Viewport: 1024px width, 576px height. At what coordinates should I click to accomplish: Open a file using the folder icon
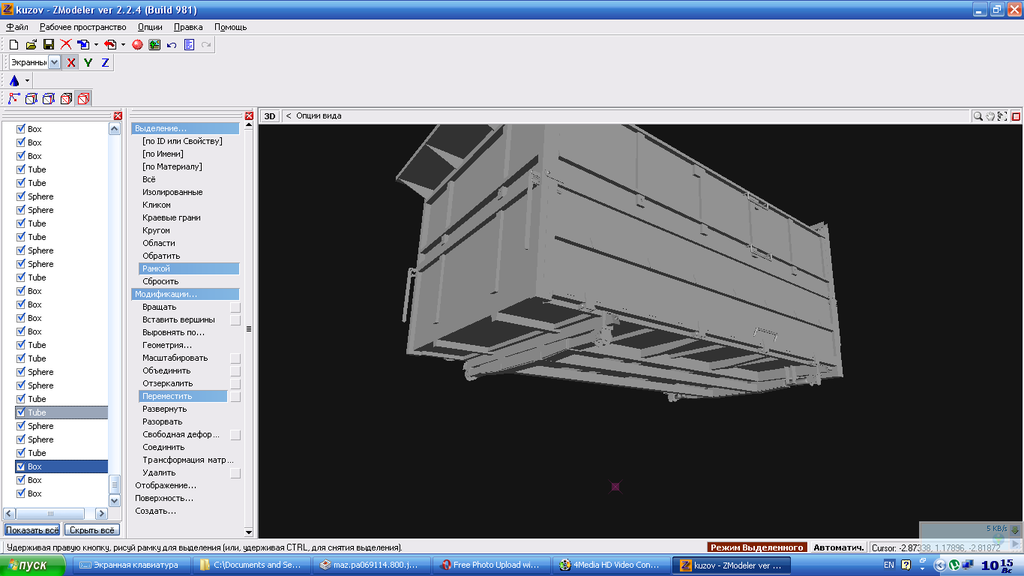pyautogui.click(x=31, y=45)
